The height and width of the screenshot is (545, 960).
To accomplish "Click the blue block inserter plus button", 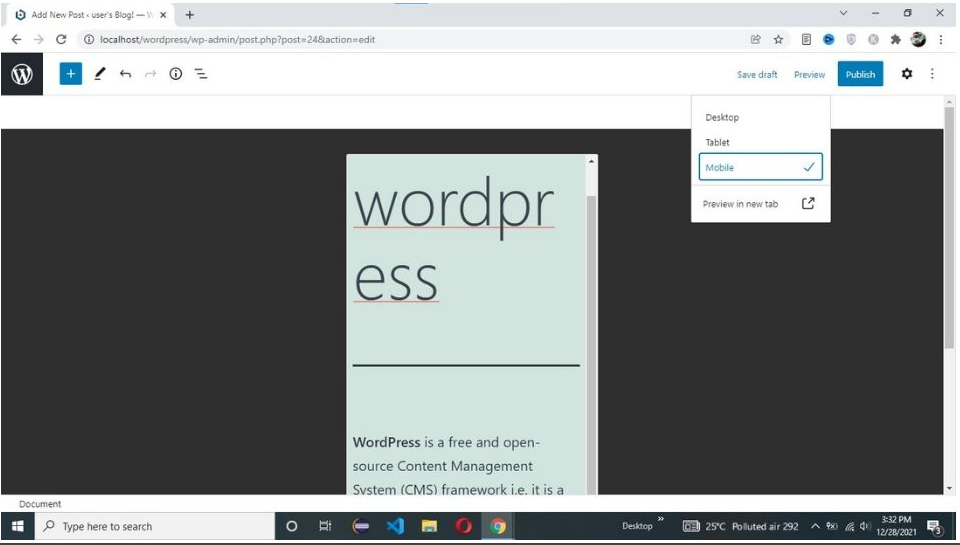I will pos(70,74).
